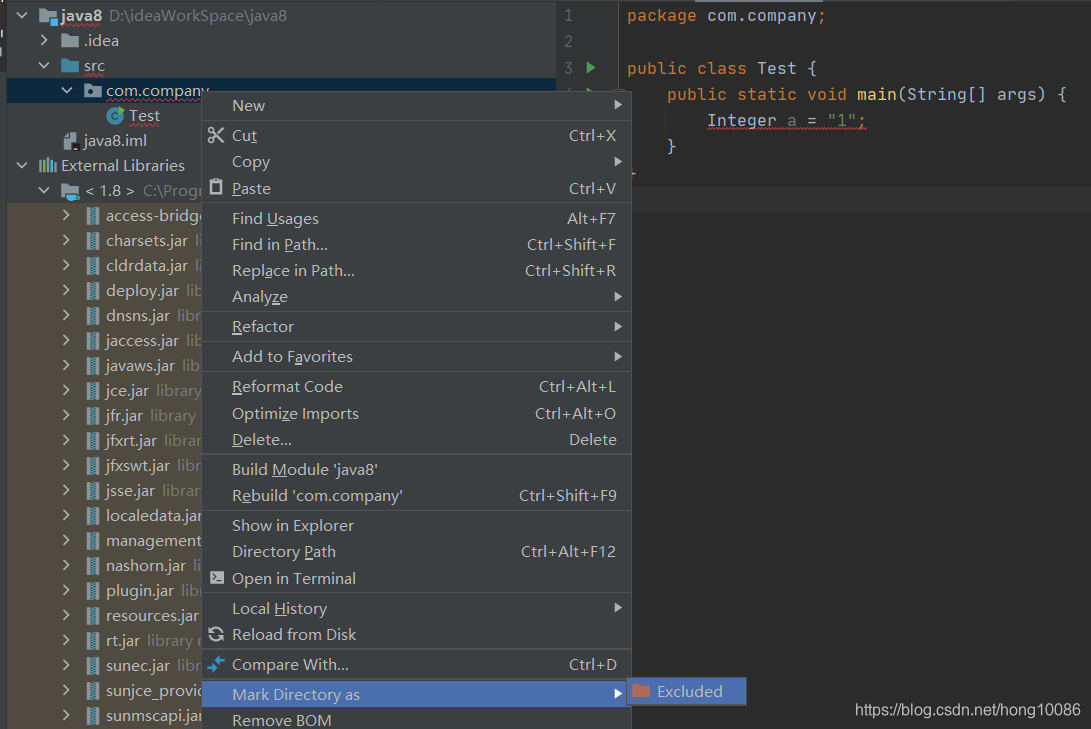
Task: Choose Excluded from the submenu
Action: (690, 691)
